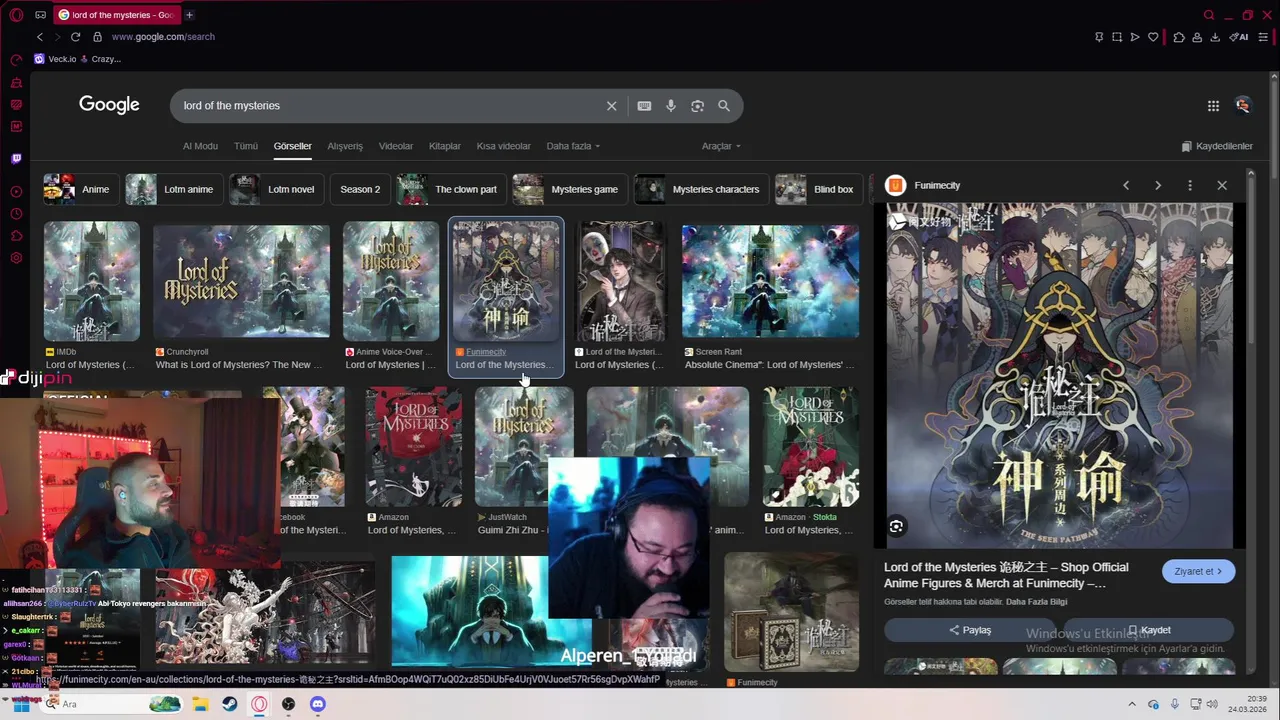Expand the Araçlar tools dropdown

(x=721, y=146)
